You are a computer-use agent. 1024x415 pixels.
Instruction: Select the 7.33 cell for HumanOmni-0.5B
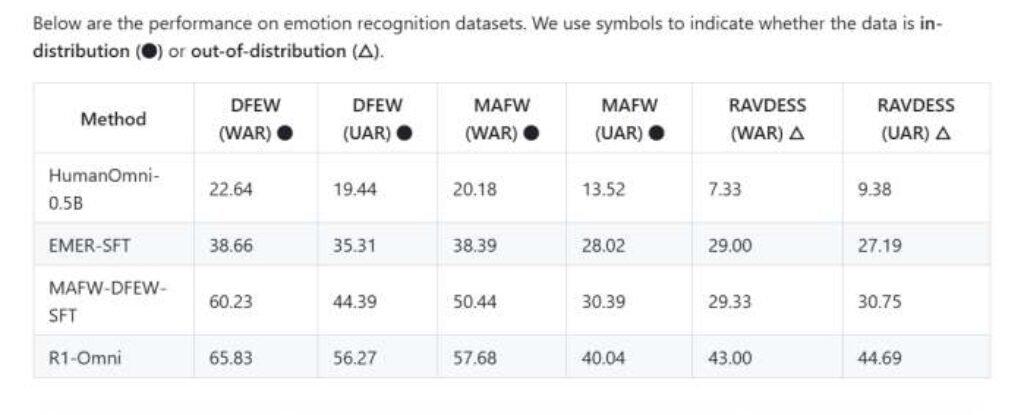pyautogui.click(x=725, y=188)
